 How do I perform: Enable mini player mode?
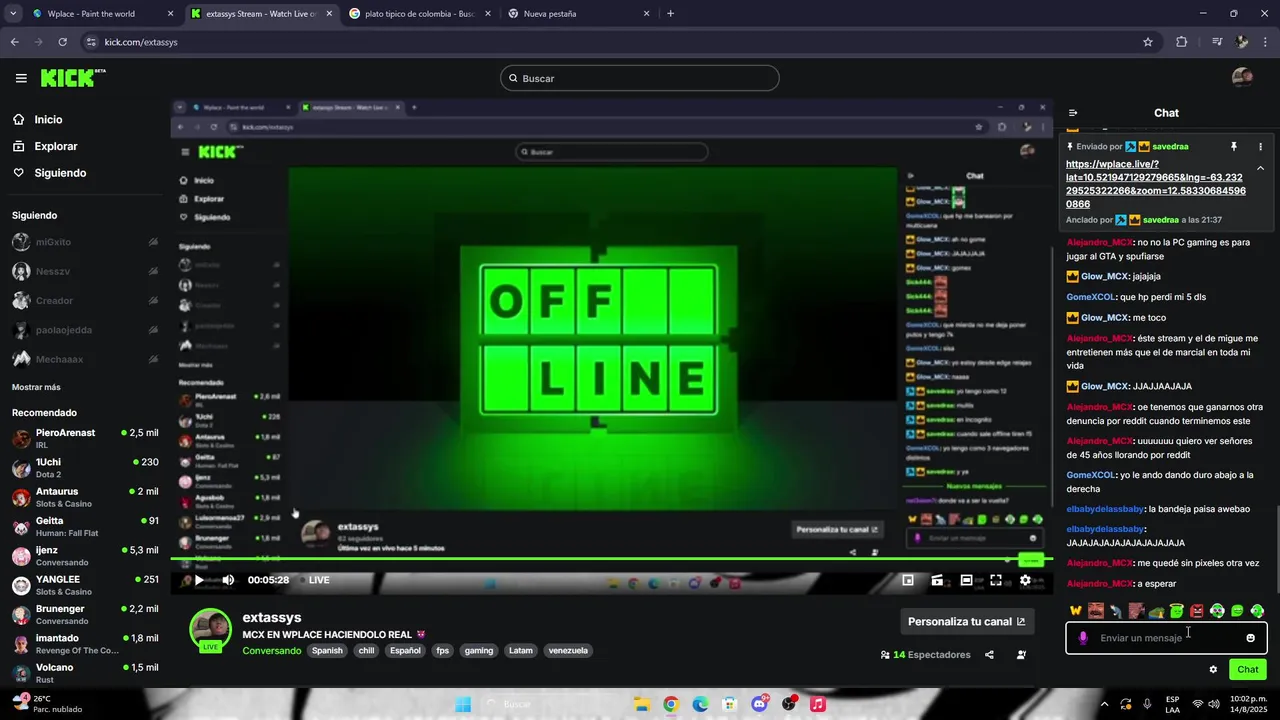point(908,580)
